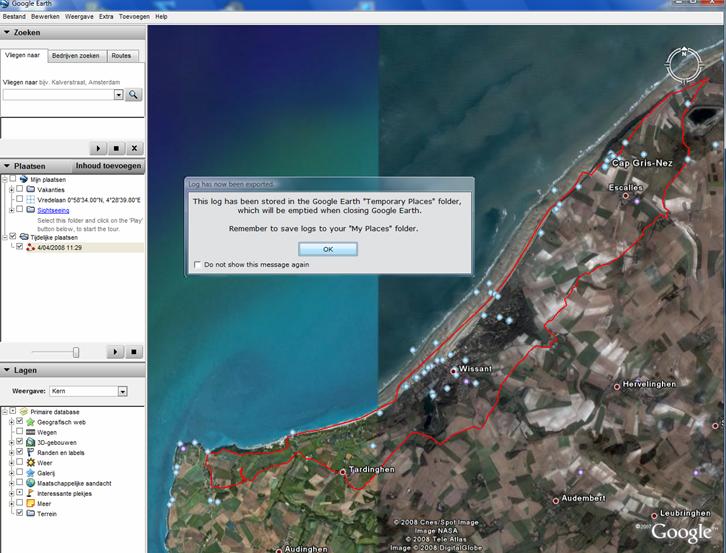The width and height of the screenshot is (726, 553).
Task: Open the Sightseeing link
Action: (53, 210)
